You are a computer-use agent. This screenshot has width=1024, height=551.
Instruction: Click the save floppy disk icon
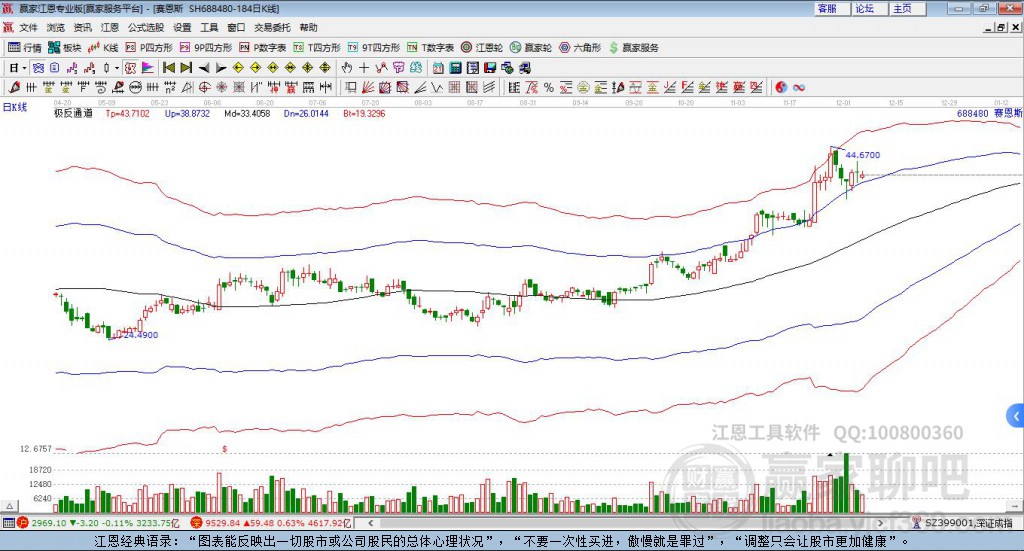point(490,68)
